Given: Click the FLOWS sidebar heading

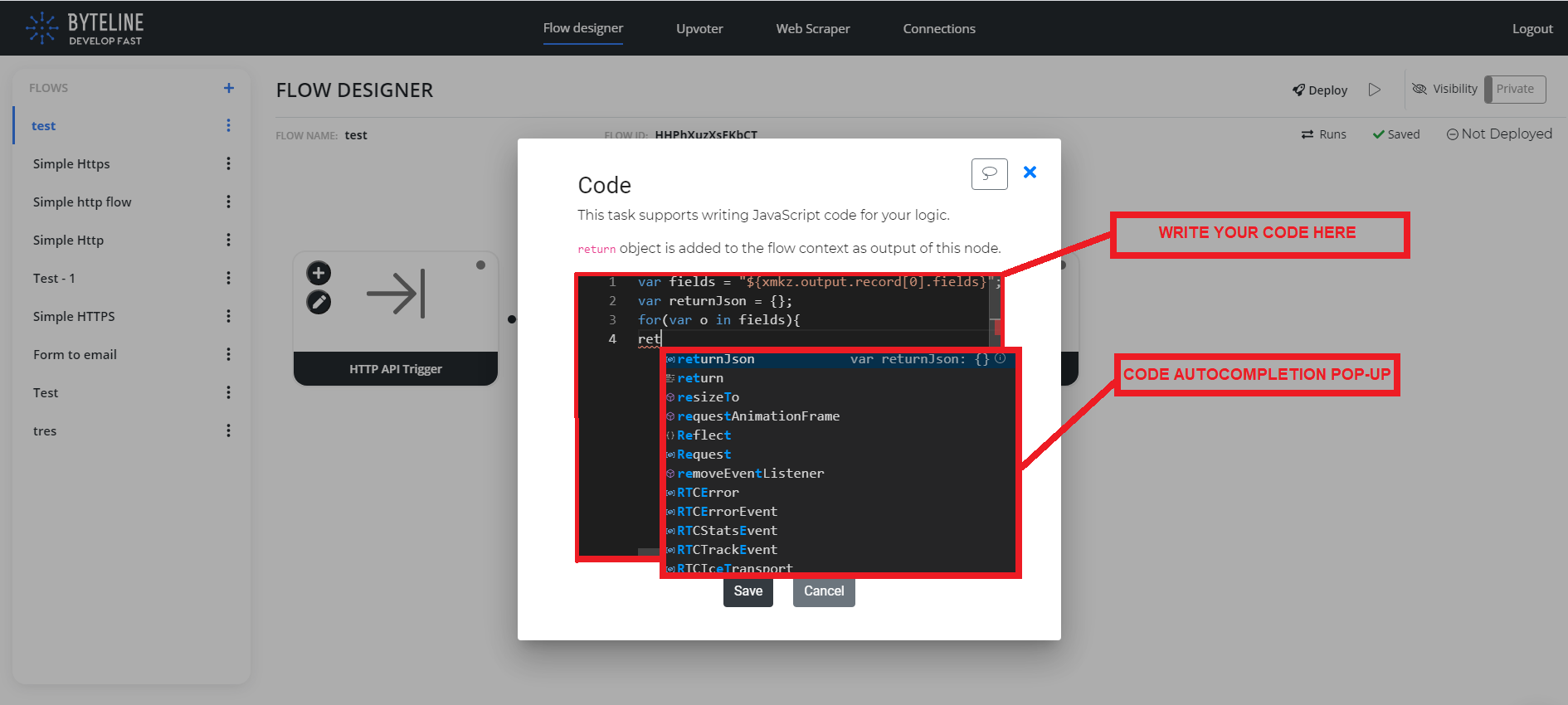Looking at the screenshot, I should coord(48,88).
